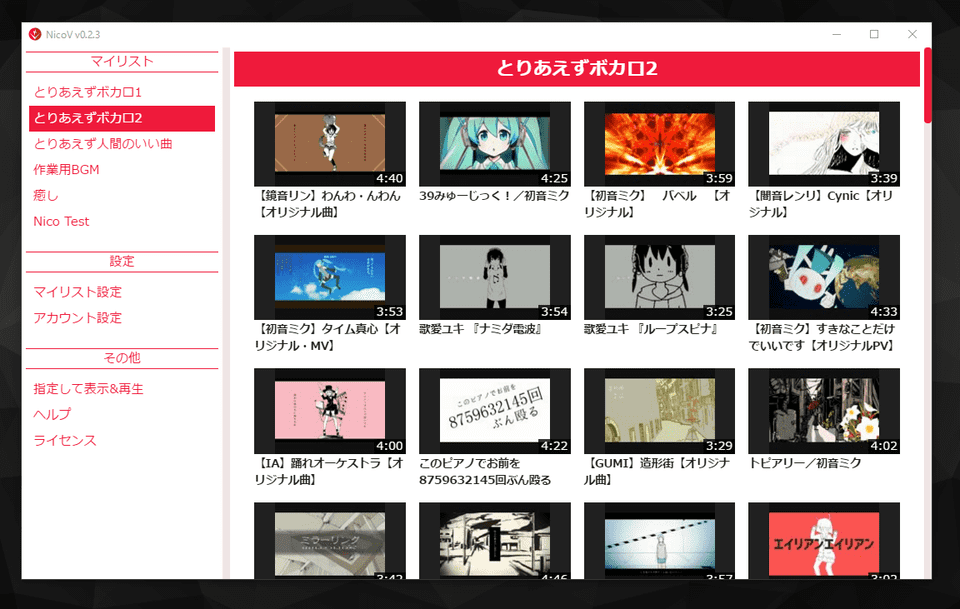Image resolution: width=960 pixels, height=609 pixels.
Task: Play the 39みゅーじっく! 初音ミク thumbnail
Action: 494,143
